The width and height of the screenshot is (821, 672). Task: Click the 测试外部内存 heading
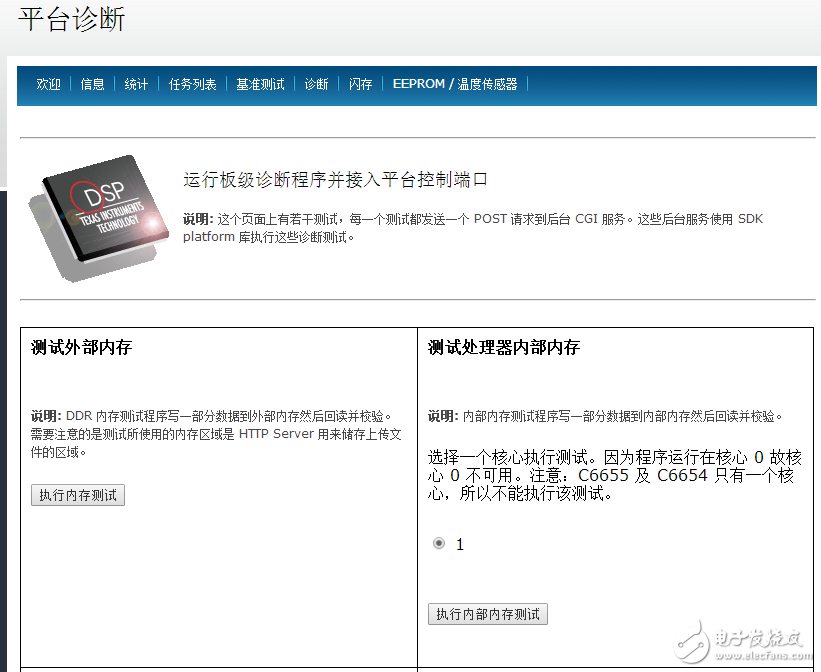click(81, 347)
